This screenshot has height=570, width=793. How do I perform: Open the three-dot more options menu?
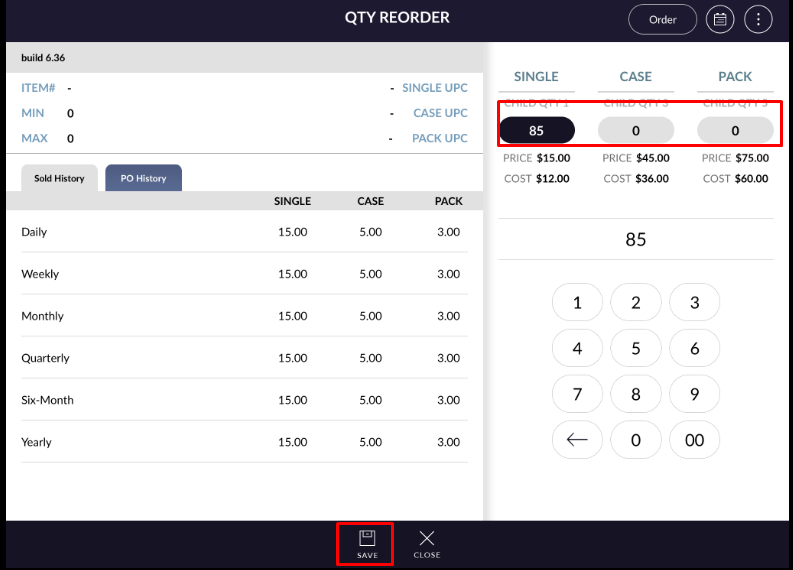(758, 19)
